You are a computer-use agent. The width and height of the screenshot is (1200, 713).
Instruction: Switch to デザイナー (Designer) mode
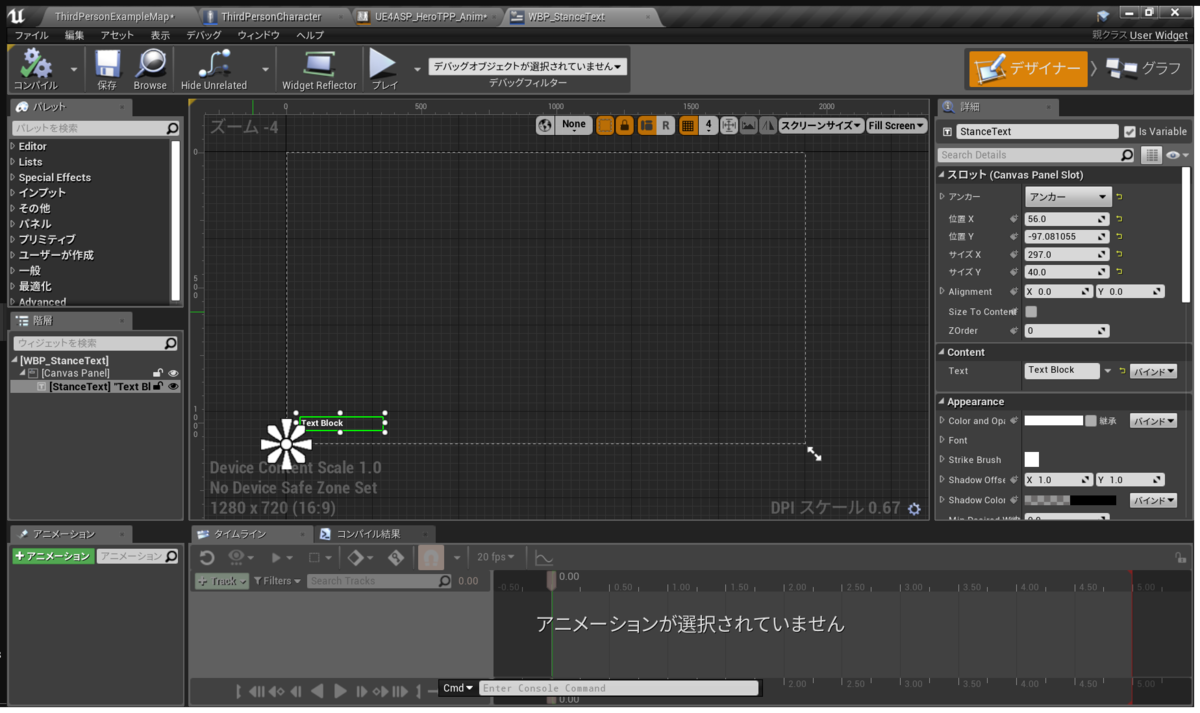click(x=1028, y=68)
